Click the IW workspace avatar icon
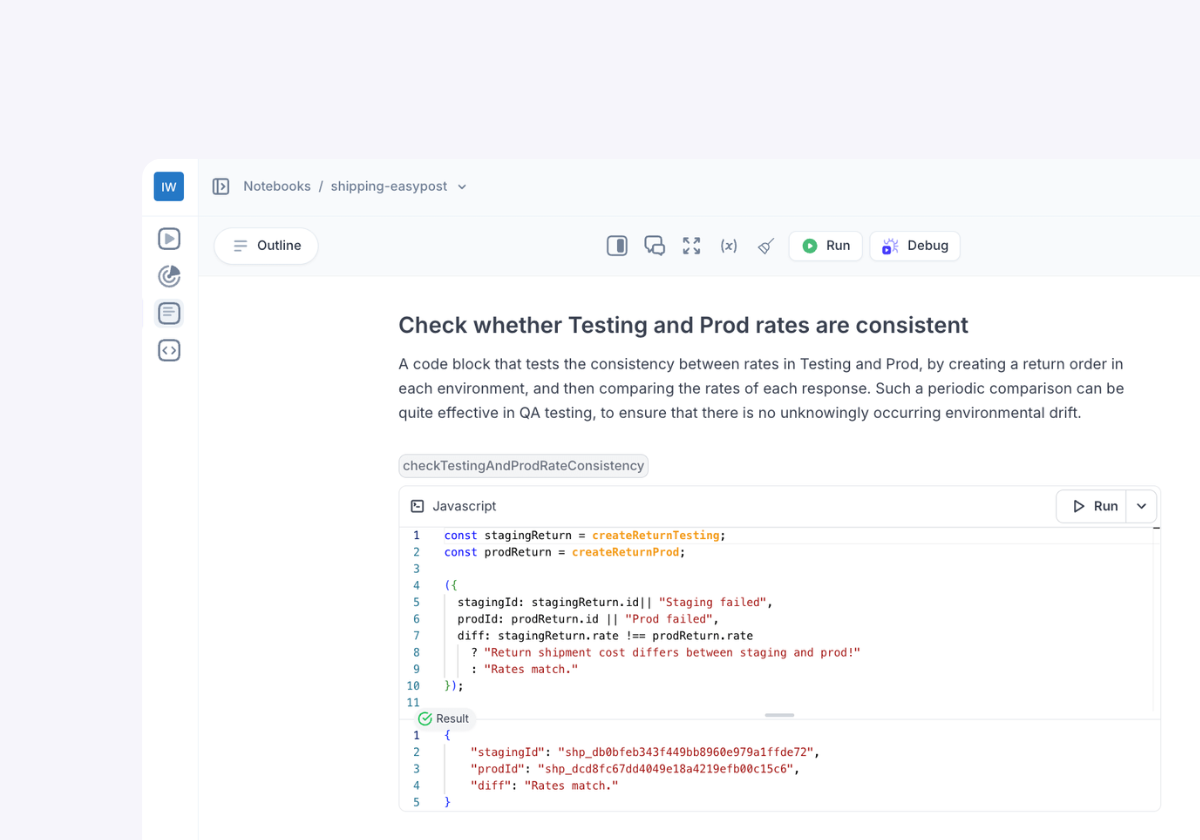Image resolution: width=1200 pixels, height=840 pixels. pos(168,187)
